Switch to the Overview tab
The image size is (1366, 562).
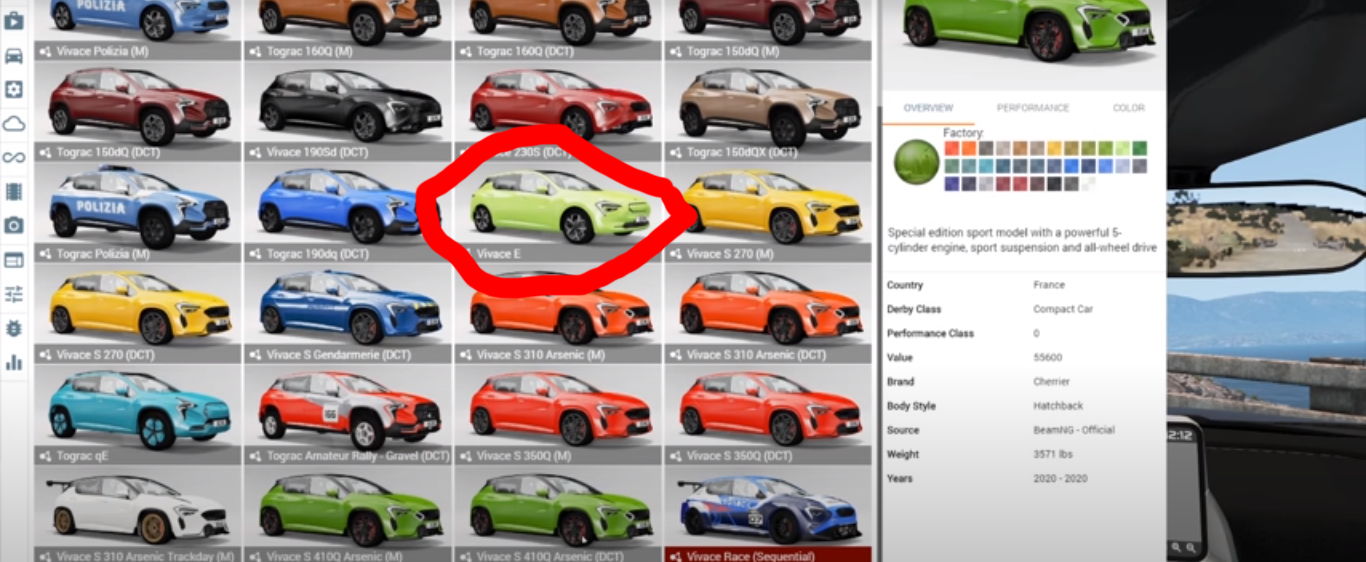[x=928, y=108]
